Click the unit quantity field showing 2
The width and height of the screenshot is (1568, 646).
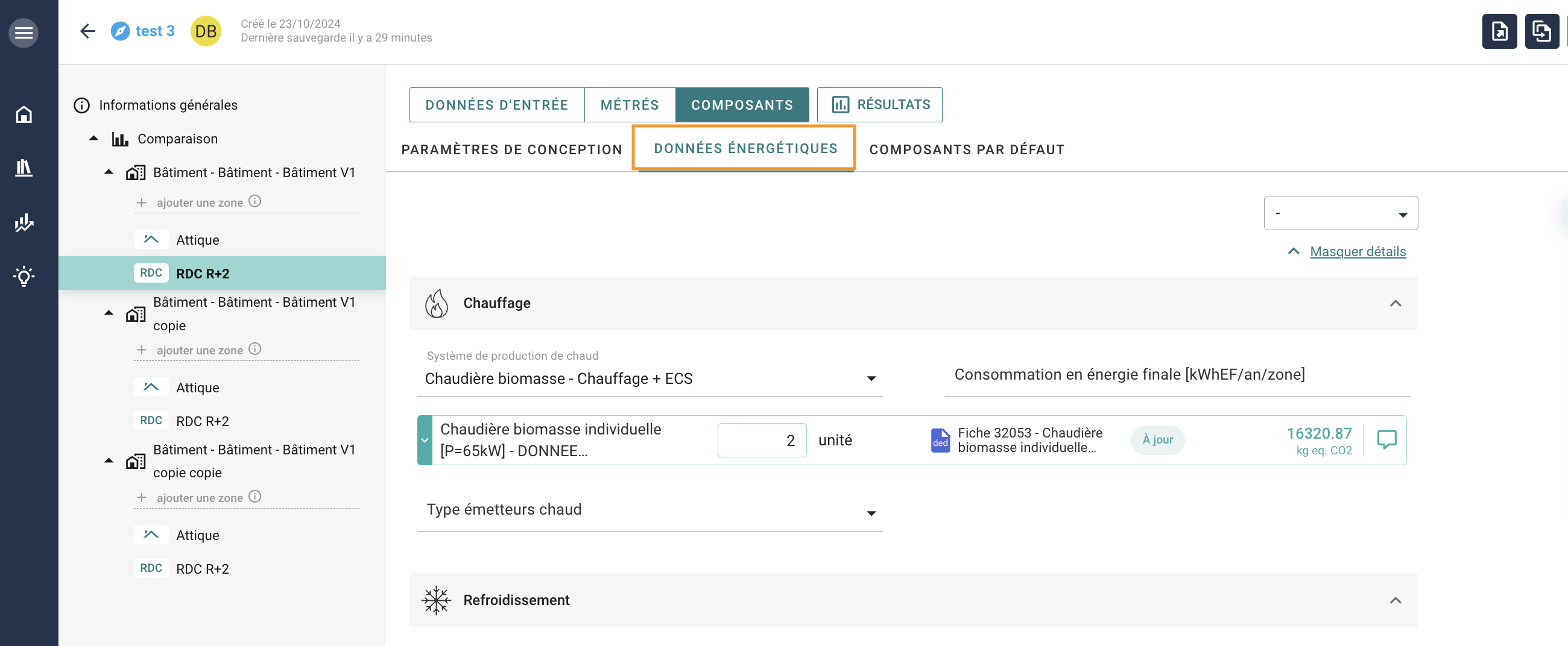point(762,440)
